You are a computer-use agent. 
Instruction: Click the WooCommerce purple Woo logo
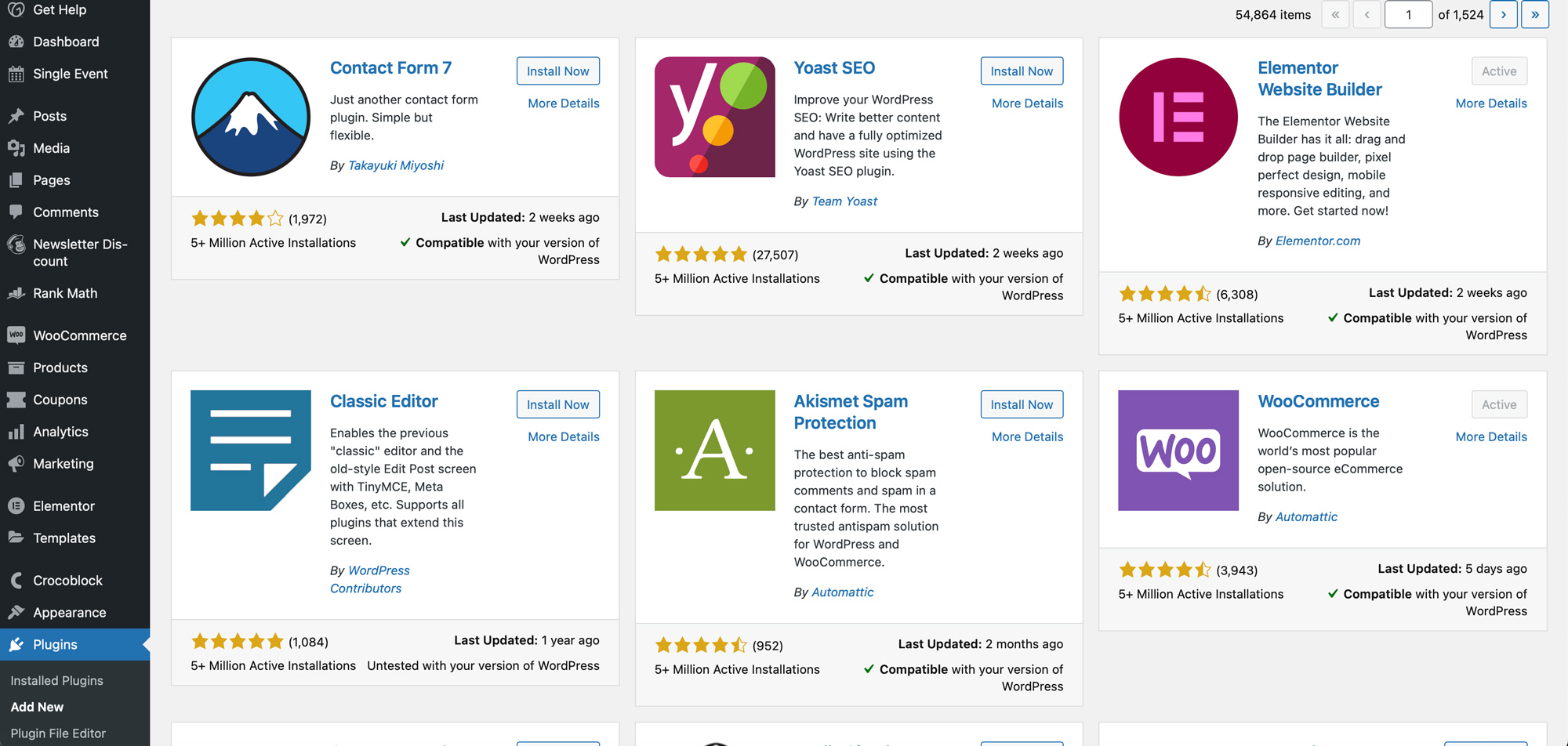[1178, 451]
